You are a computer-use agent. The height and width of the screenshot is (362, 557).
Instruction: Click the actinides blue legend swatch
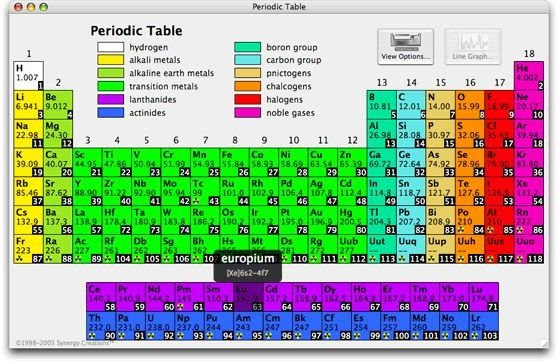pos(110,113)
